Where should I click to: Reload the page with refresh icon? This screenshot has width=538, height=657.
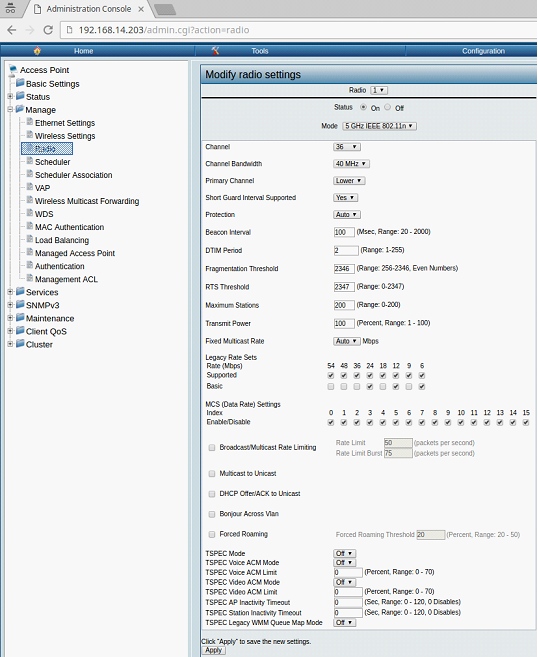coord(48,30)
